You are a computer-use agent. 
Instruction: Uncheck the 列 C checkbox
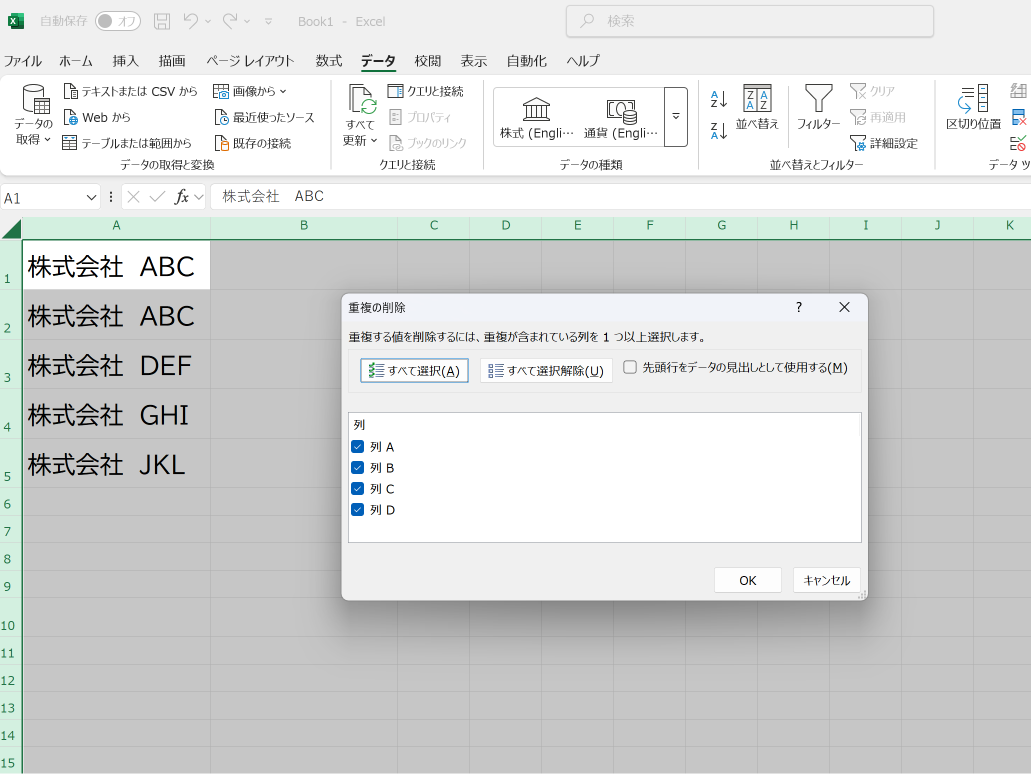point(358,489)
